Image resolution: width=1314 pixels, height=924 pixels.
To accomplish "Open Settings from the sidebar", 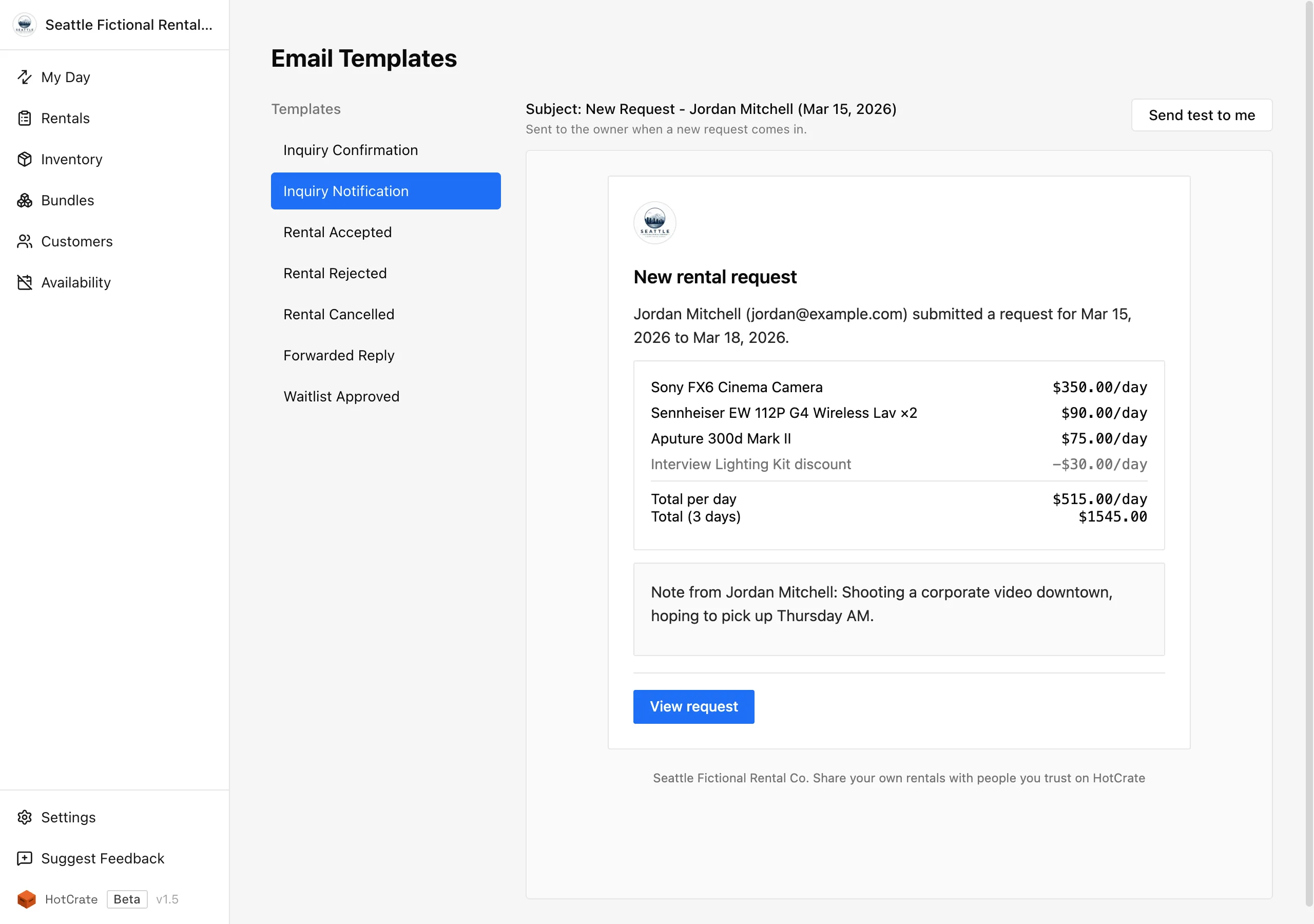I will pyautogui.click(x=114, y=817).
